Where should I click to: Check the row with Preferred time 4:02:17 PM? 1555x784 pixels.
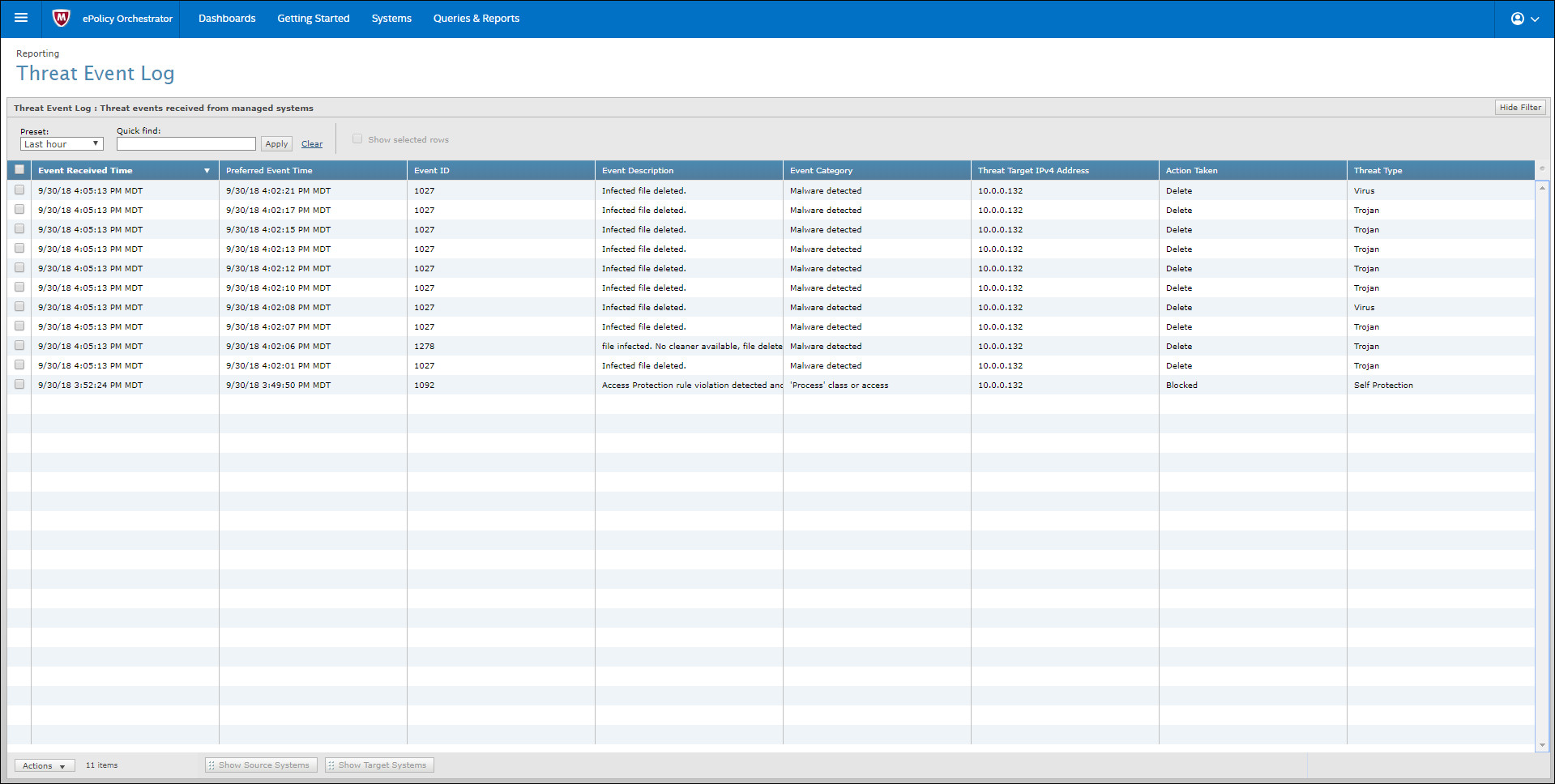click(x=19, y=210)
